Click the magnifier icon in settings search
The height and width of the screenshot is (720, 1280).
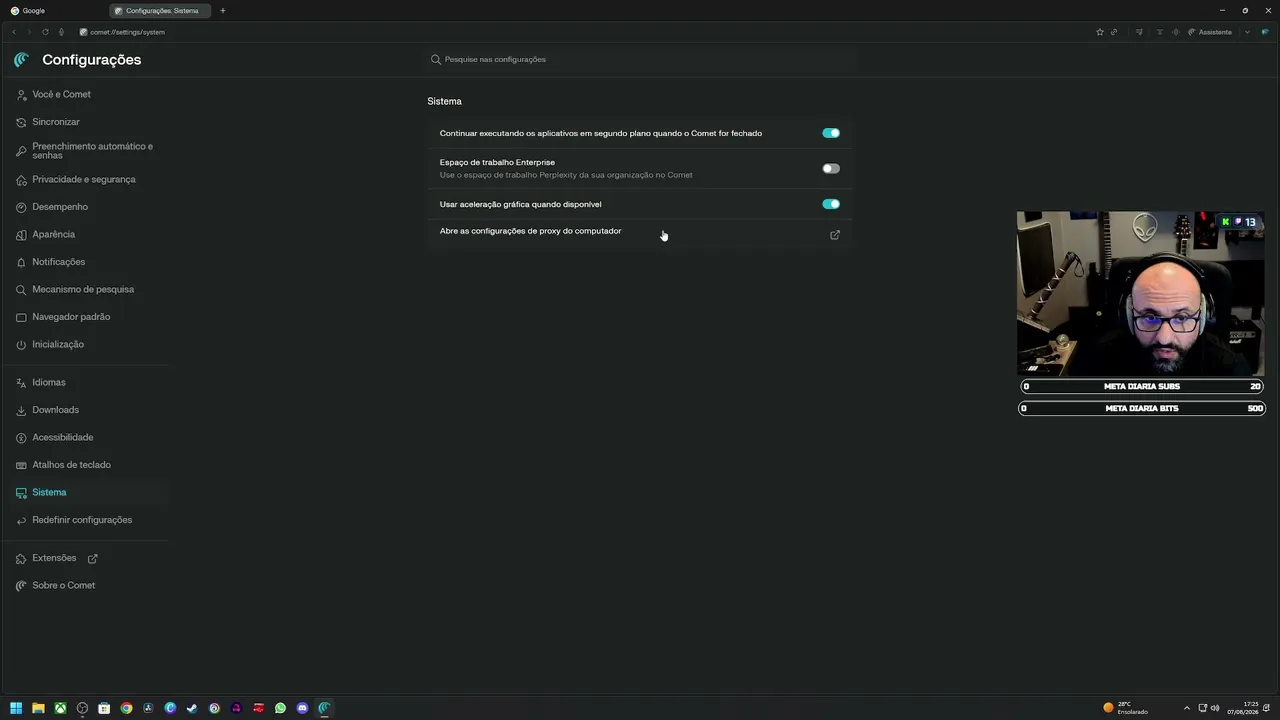coord(436,59)
